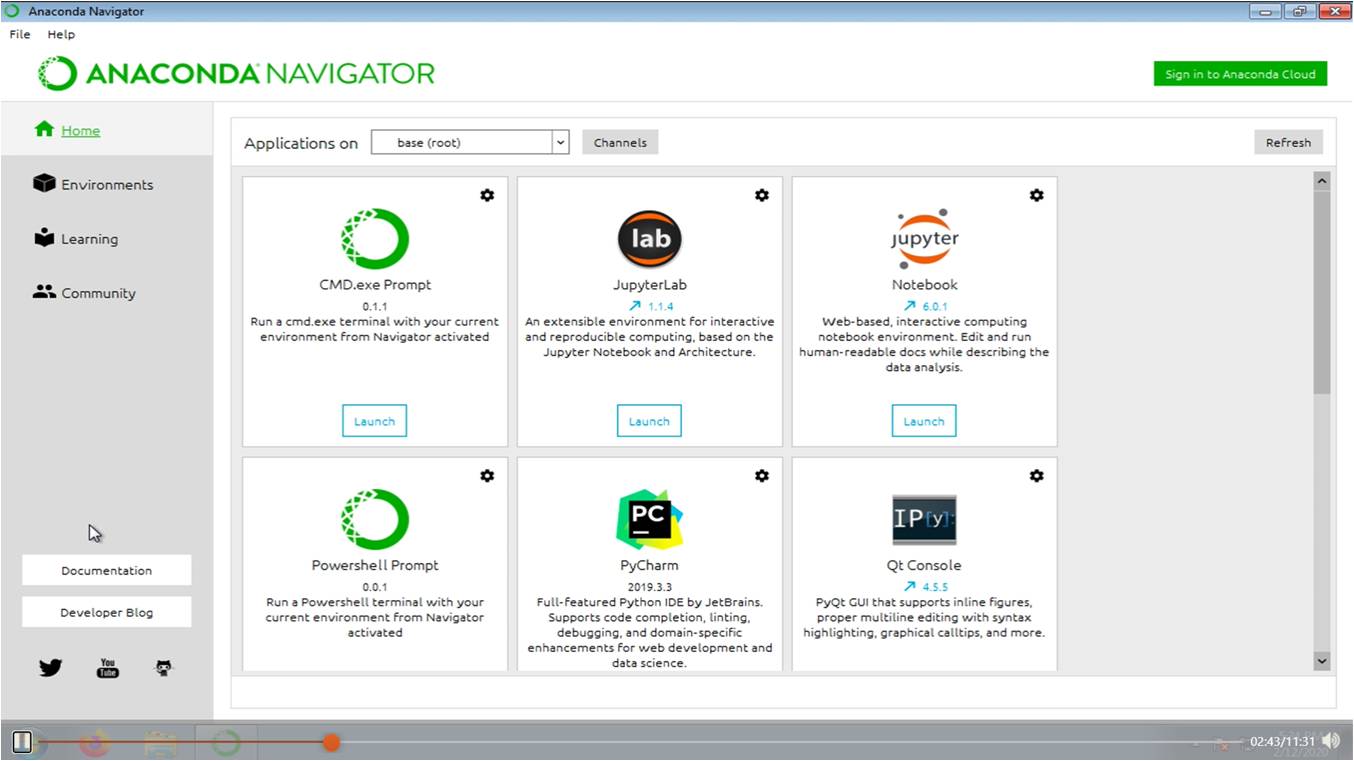This screenshot has height=761, width=1354.
Task: Refresh the applications list
Action: (1288, 141)
